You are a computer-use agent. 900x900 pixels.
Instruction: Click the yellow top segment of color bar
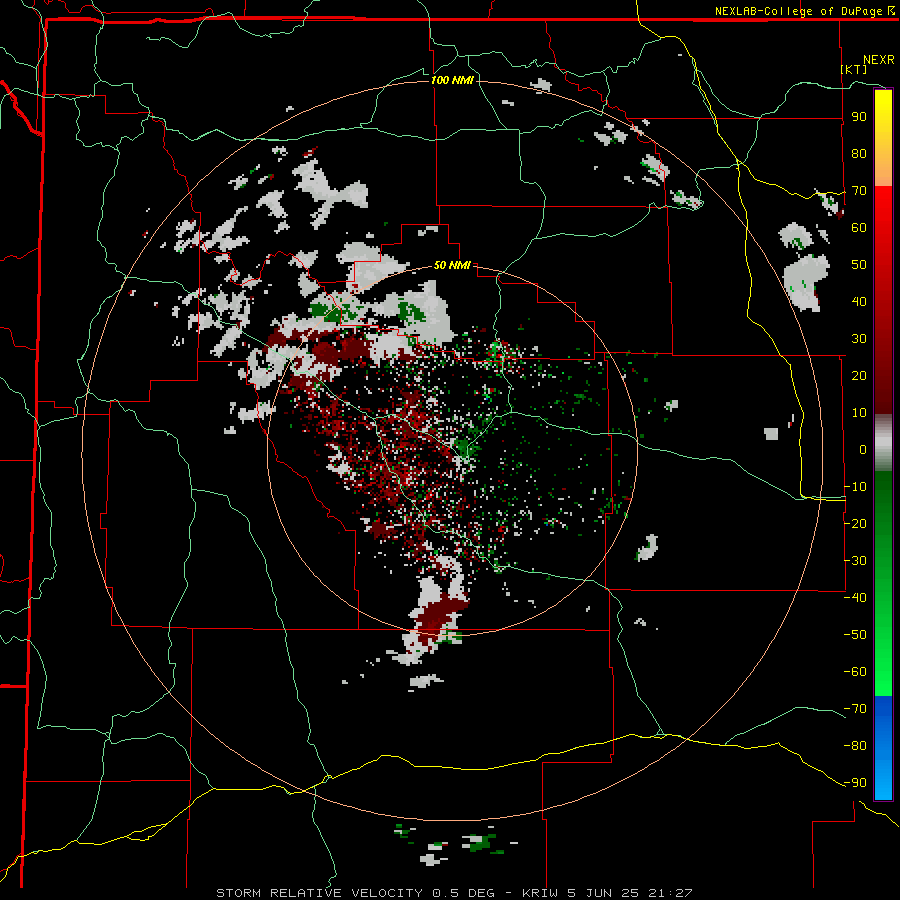pyautogui.click(x=883, y=138)
